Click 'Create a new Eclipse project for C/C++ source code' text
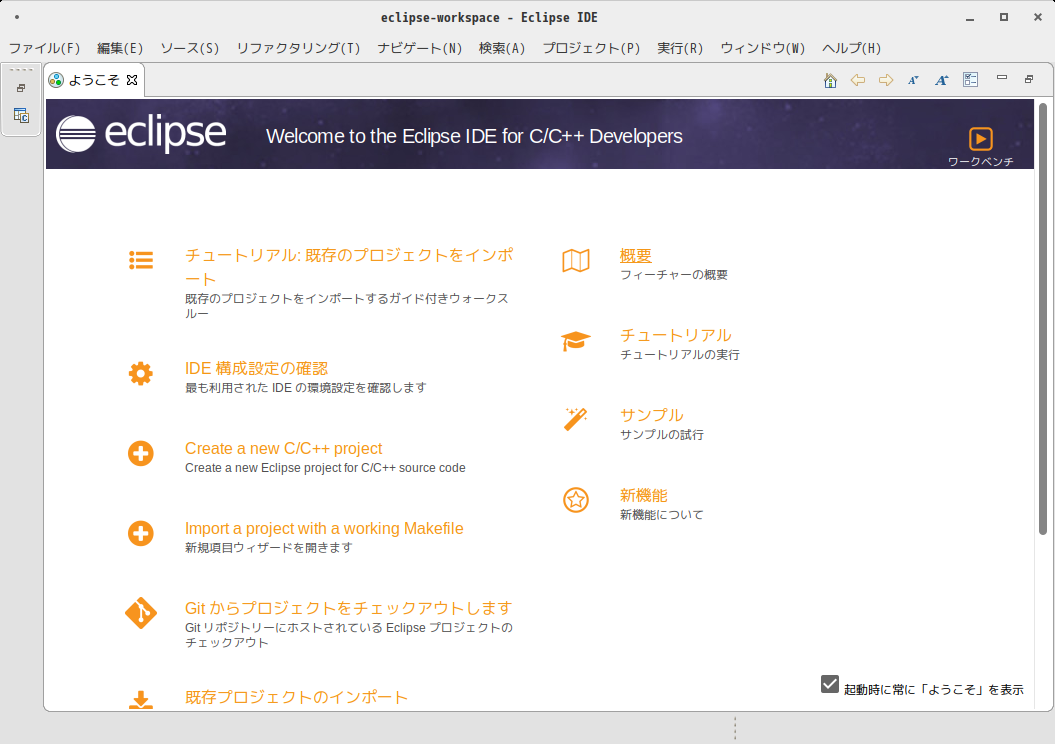 pos(325,468)
